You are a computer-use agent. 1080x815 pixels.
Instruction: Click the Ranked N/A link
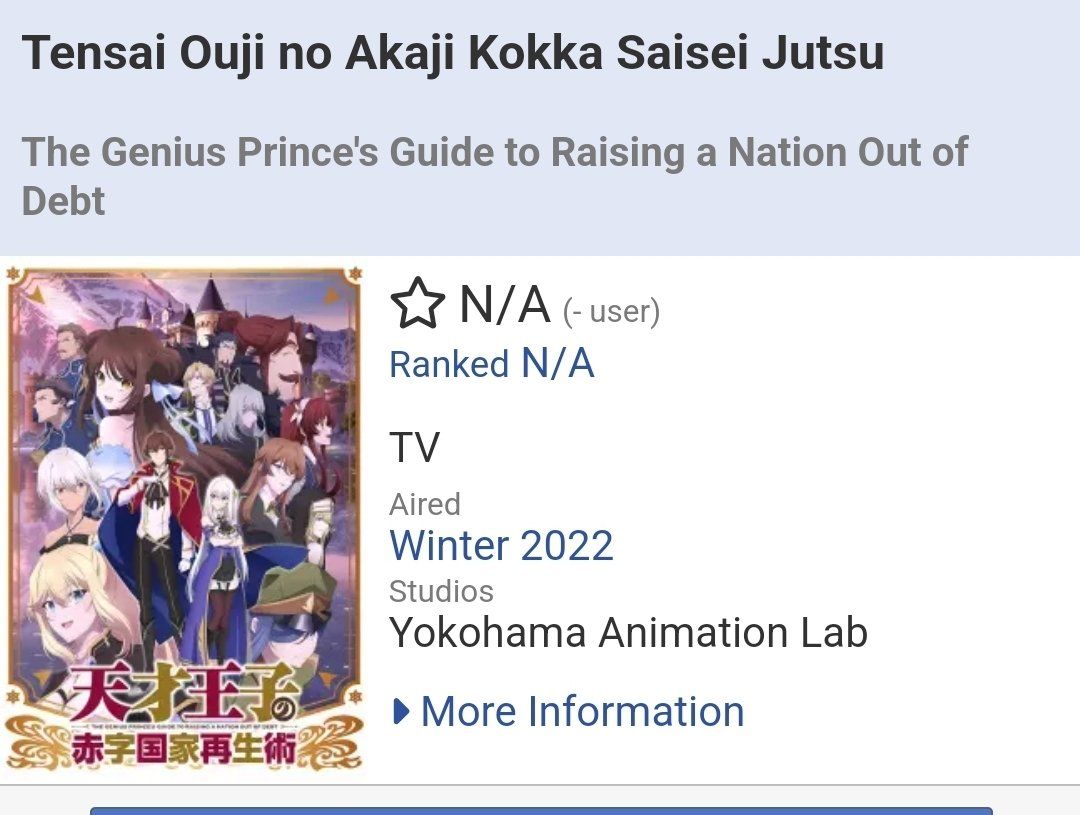coord(492,364)
